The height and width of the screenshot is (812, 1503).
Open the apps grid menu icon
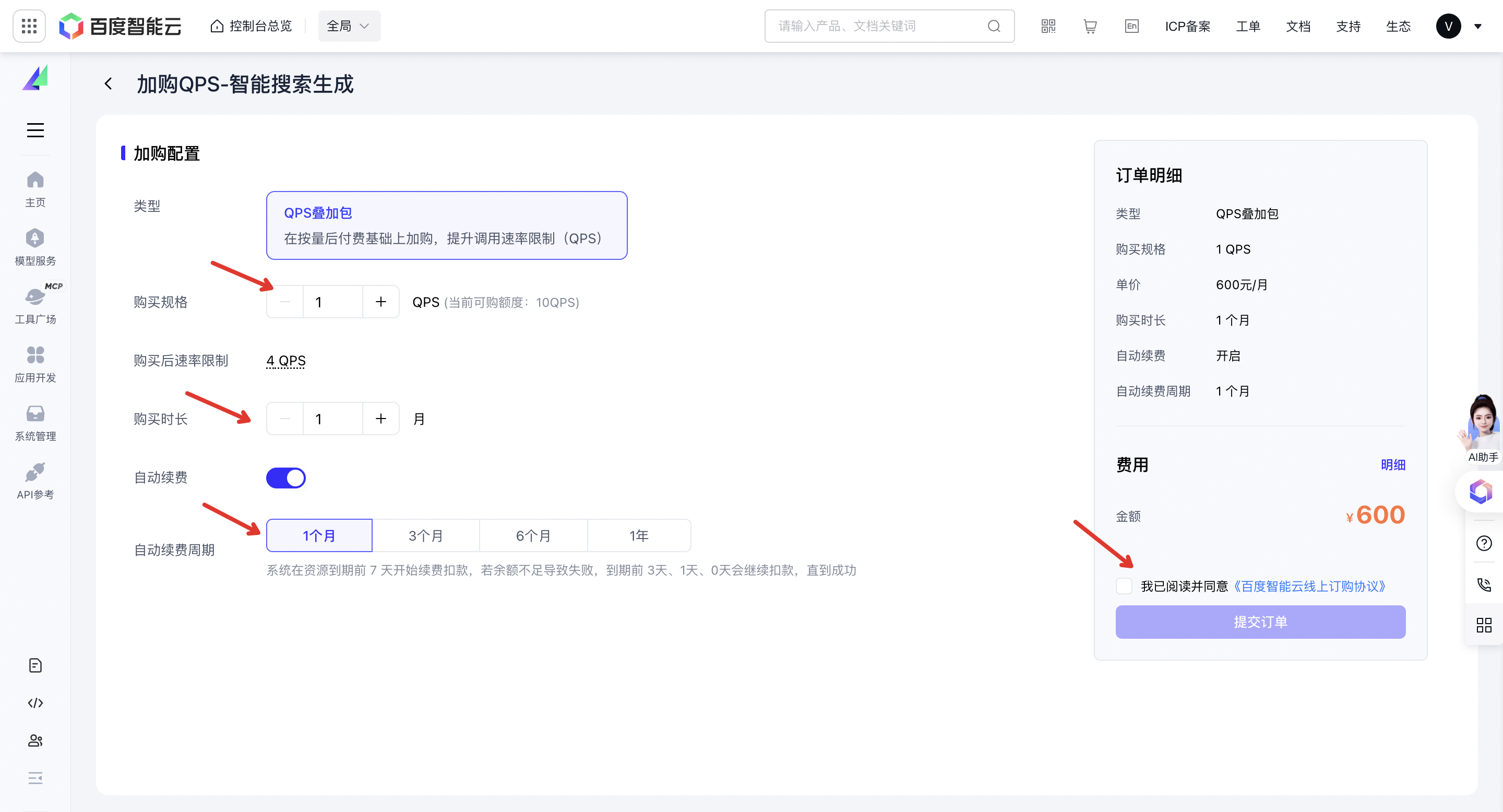pos(29,26)
